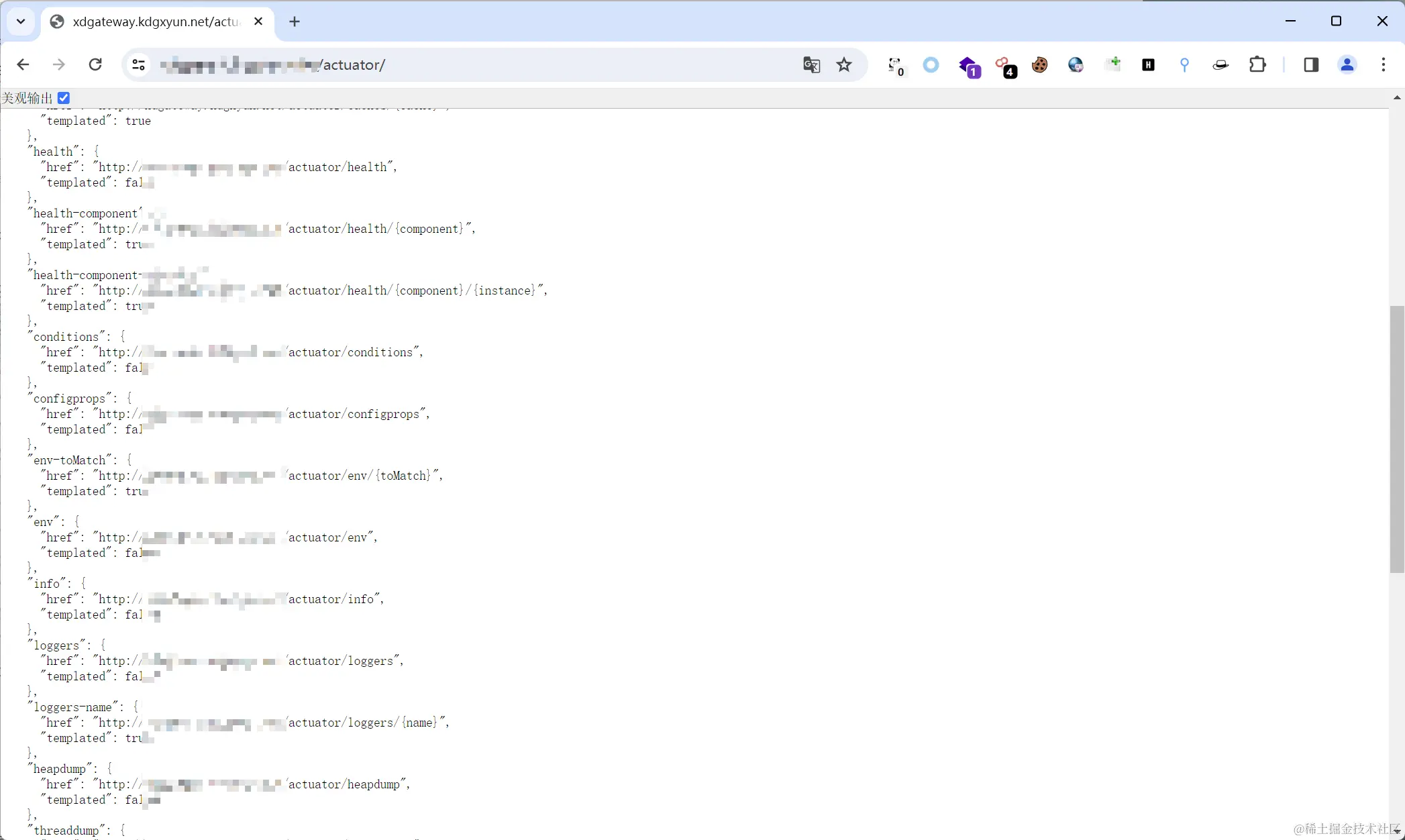Toggle the browser side panel
Screen dimensions: 1405x840
tap(1310, 65)
